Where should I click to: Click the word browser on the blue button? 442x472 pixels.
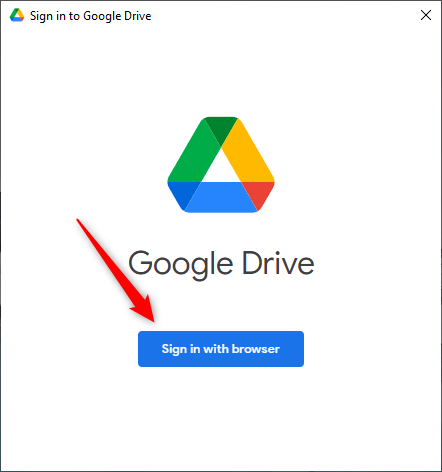[x=256, y=349]
